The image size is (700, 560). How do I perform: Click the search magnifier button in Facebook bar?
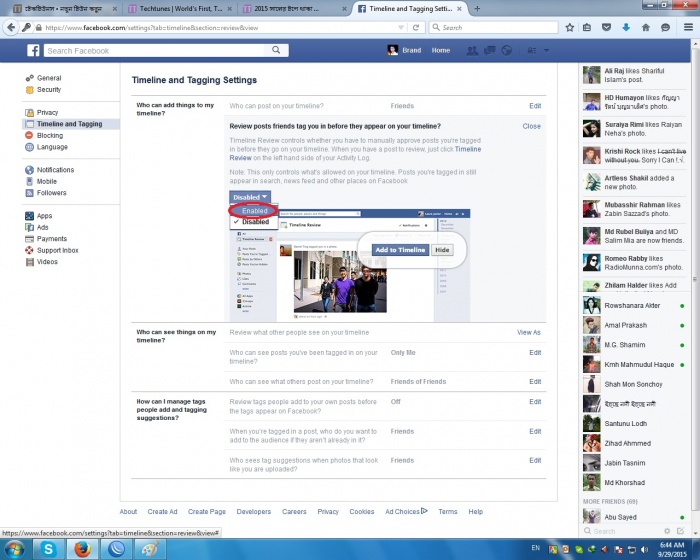tap(276, 50)
